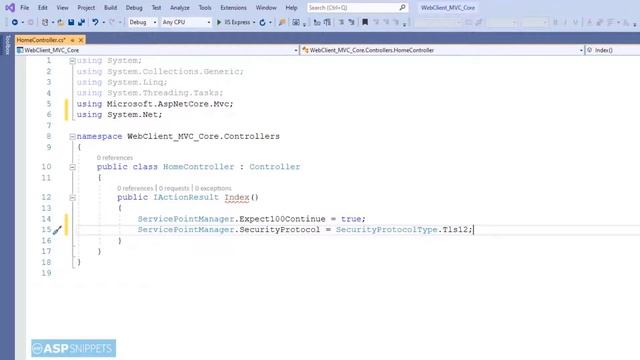Open the Debug menu
The width and height of the screenshot is (640, 360).
134,8
